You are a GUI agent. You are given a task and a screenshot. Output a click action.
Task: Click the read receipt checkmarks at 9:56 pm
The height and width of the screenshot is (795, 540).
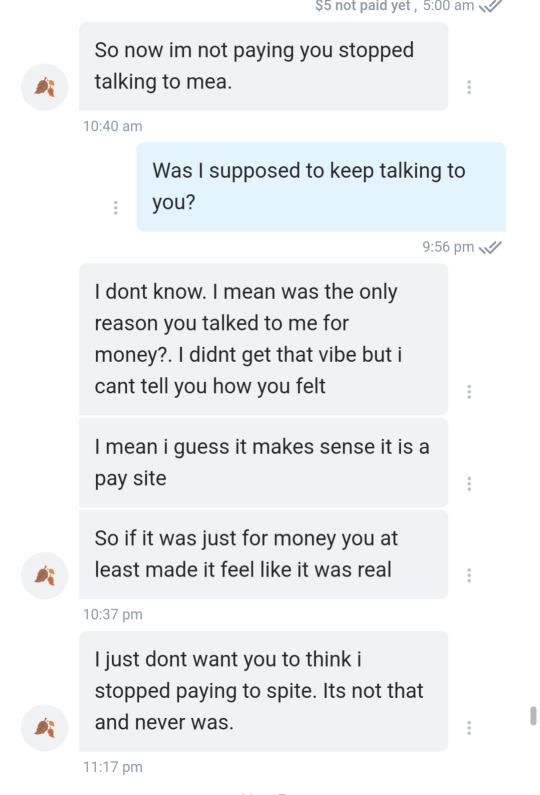tap(490, 247)
